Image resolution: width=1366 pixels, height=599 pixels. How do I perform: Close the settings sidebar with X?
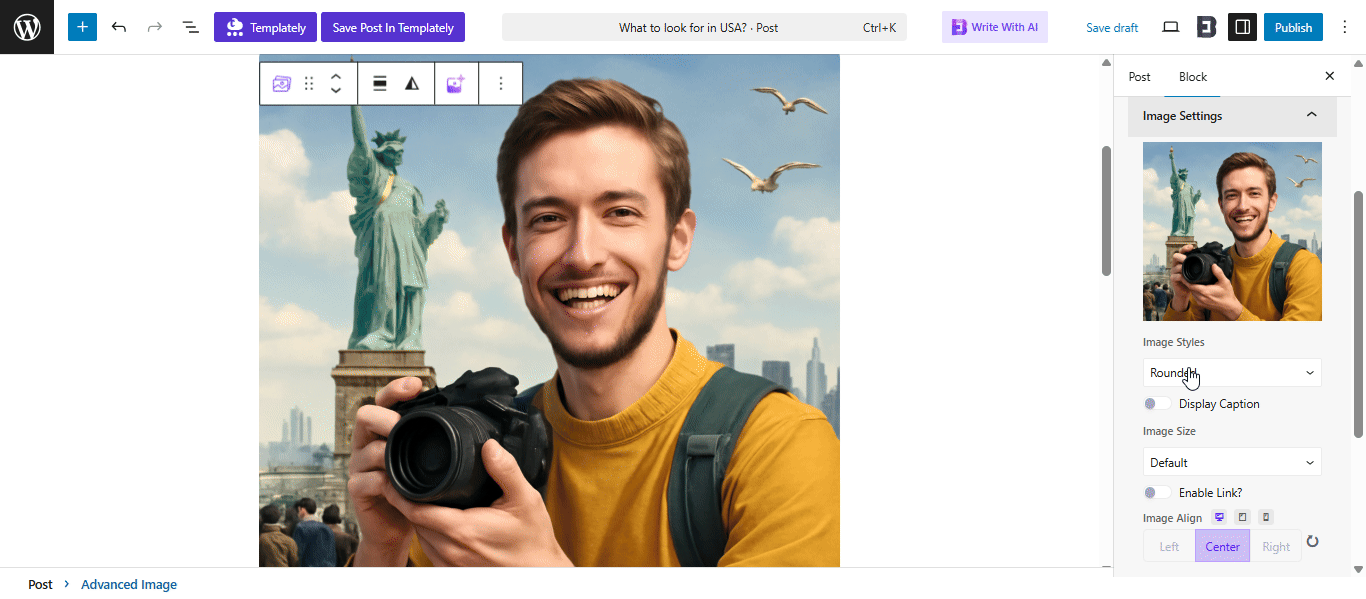click(1329, 76)
